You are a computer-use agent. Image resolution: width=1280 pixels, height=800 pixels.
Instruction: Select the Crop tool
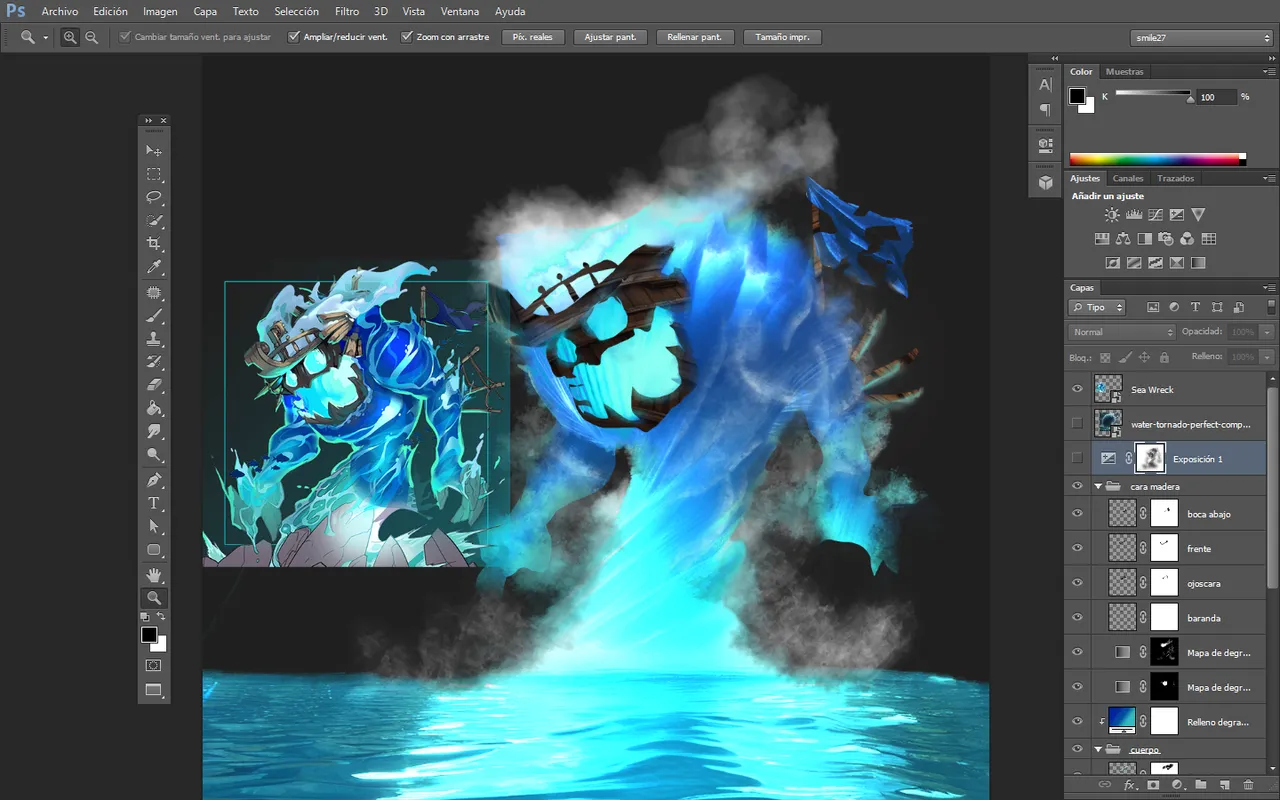(154, 243)
